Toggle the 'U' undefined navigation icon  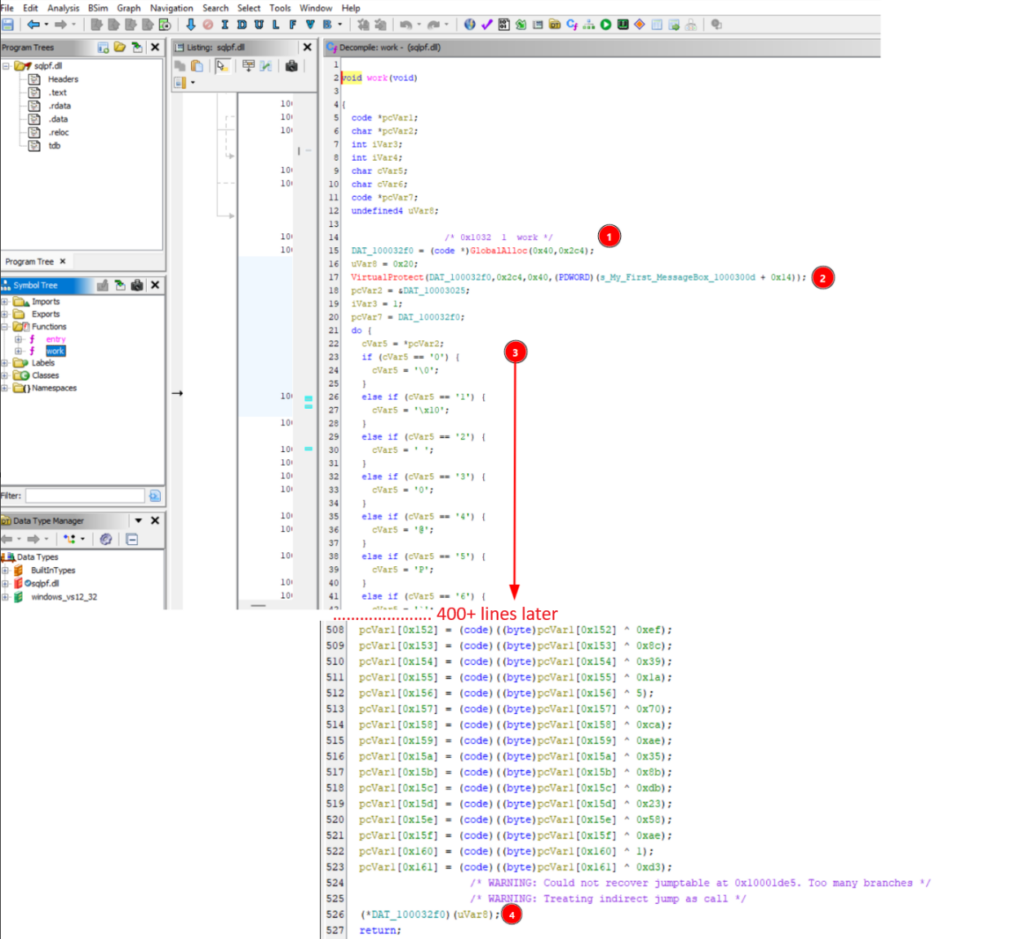point(259,25)
